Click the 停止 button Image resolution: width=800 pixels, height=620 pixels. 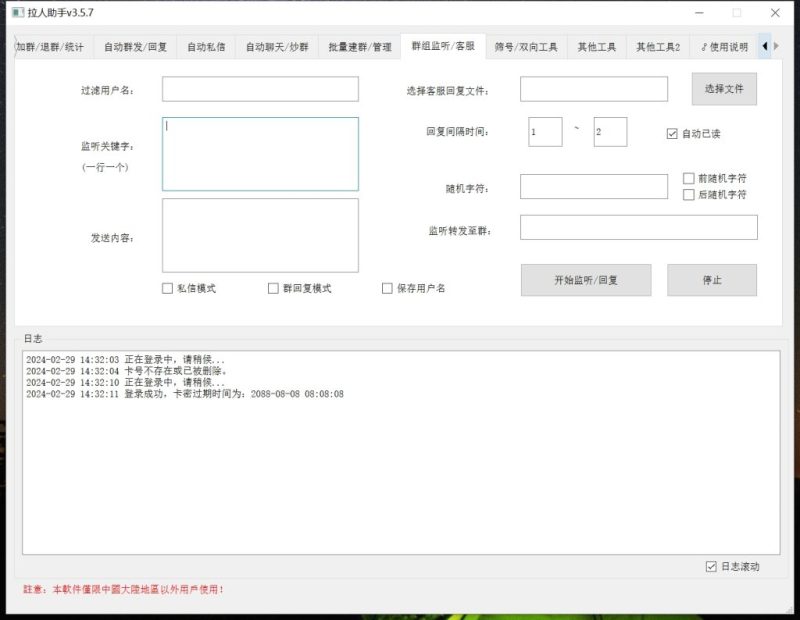tap(712, 280)
